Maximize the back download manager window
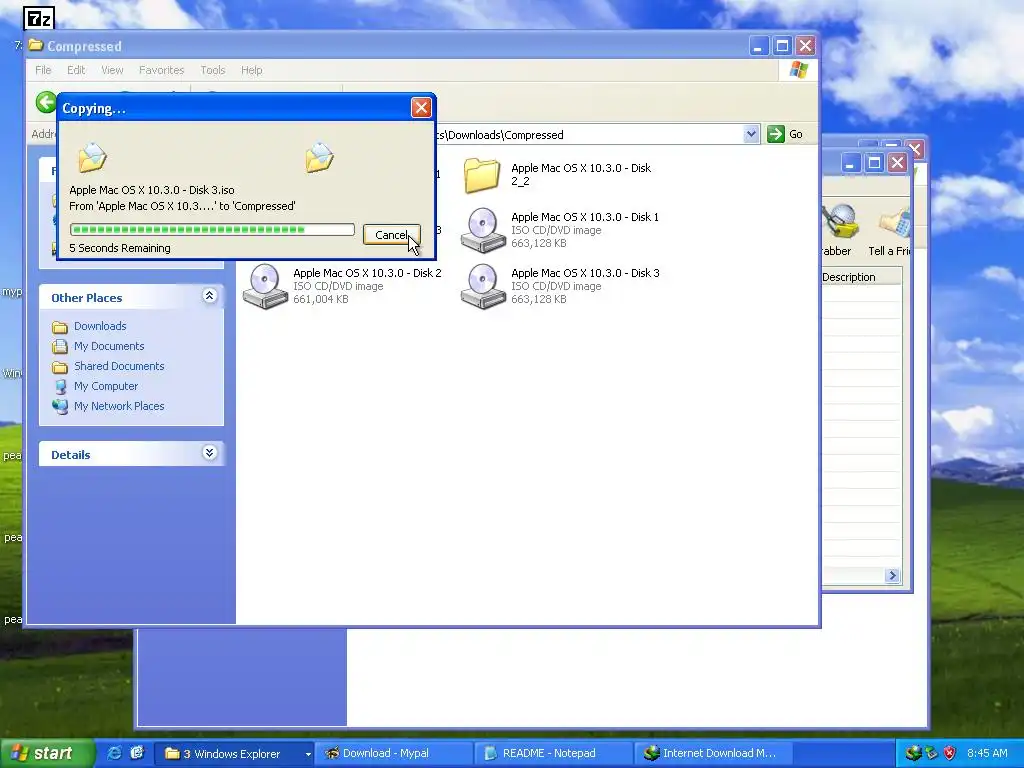The height and width of the screenshot is (768, 1024). (874, 163)
